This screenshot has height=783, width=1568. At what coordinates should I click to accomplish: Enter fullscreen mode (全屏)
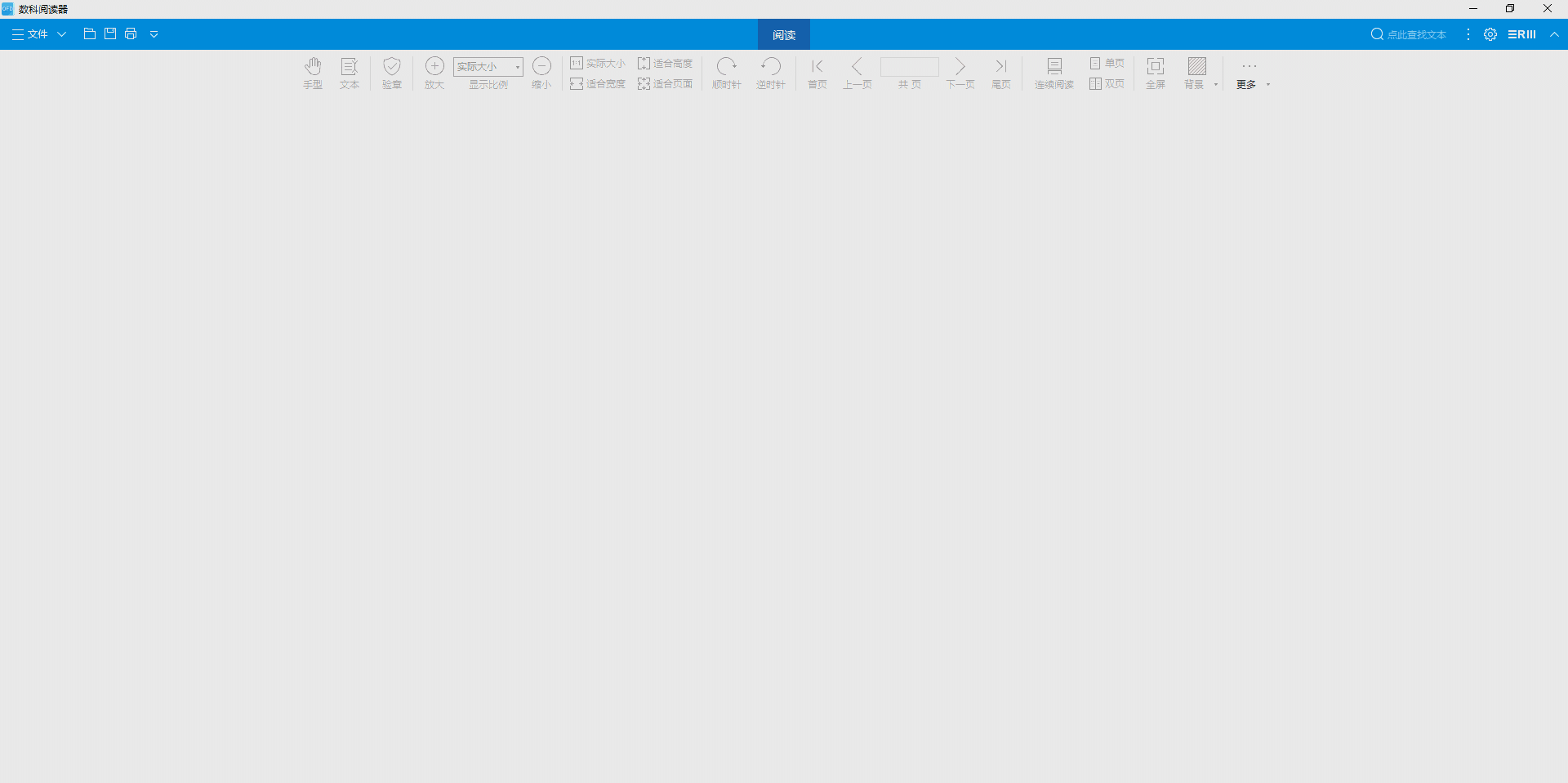tap(1156, 73)
